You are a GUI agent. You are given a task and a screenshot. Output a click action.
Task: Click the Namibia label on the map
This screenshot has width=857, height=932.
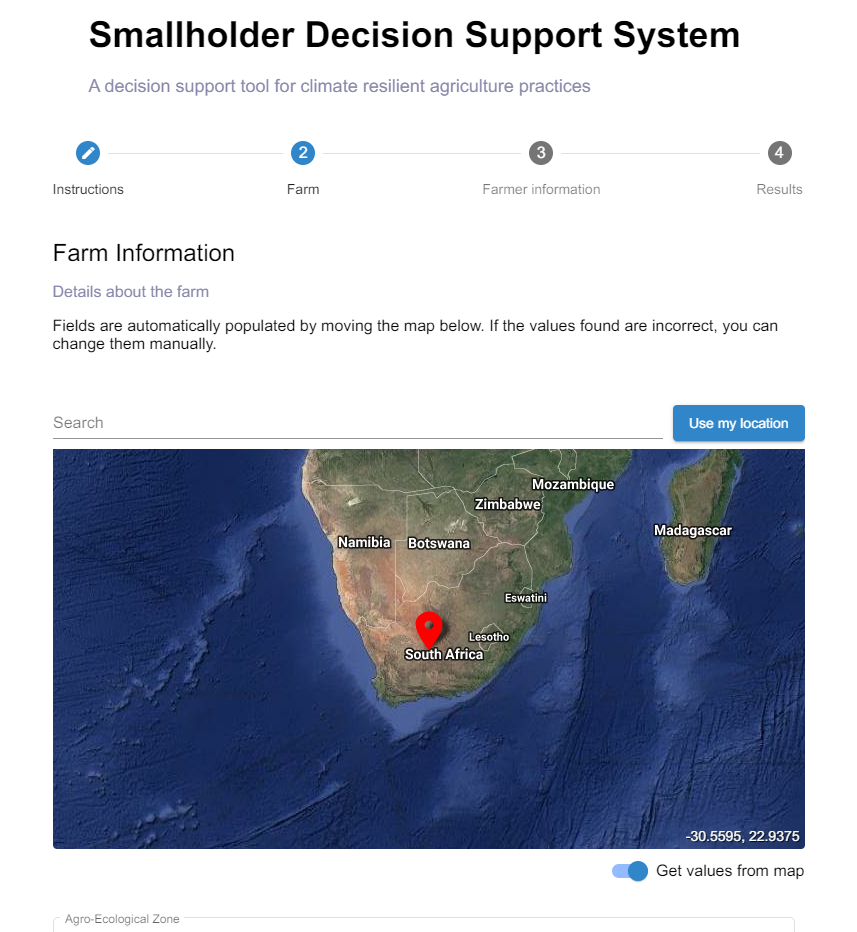(x=364, y=543)
